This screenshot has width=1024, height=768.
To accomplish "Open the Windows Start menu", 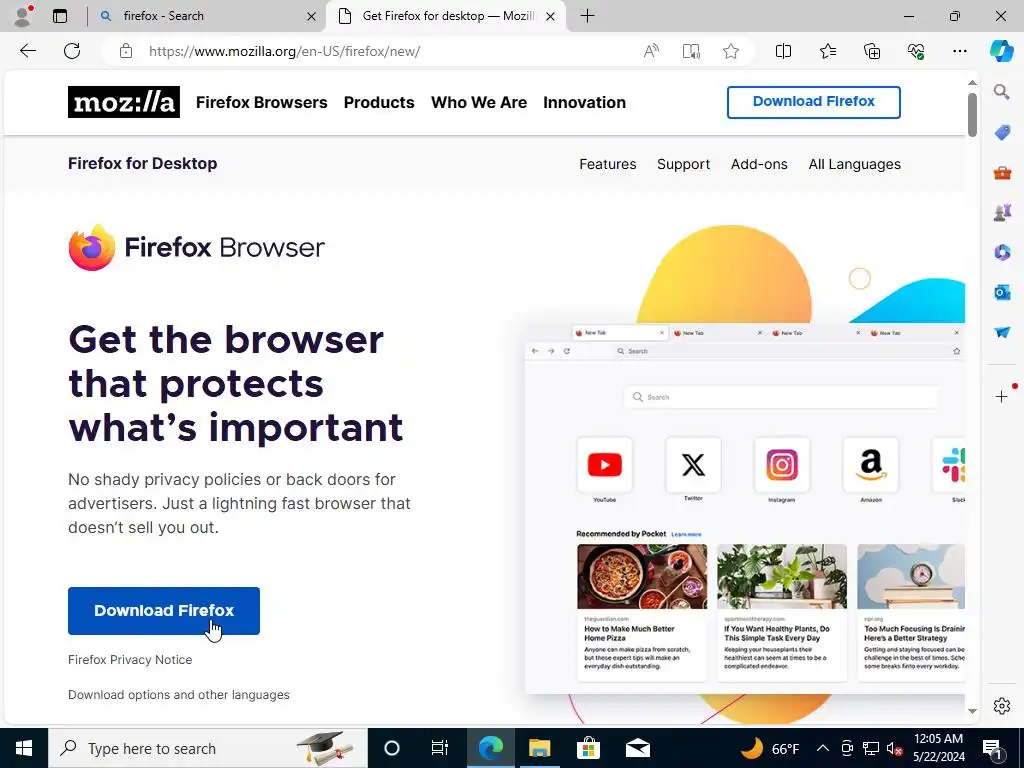I will pos(24,748).
